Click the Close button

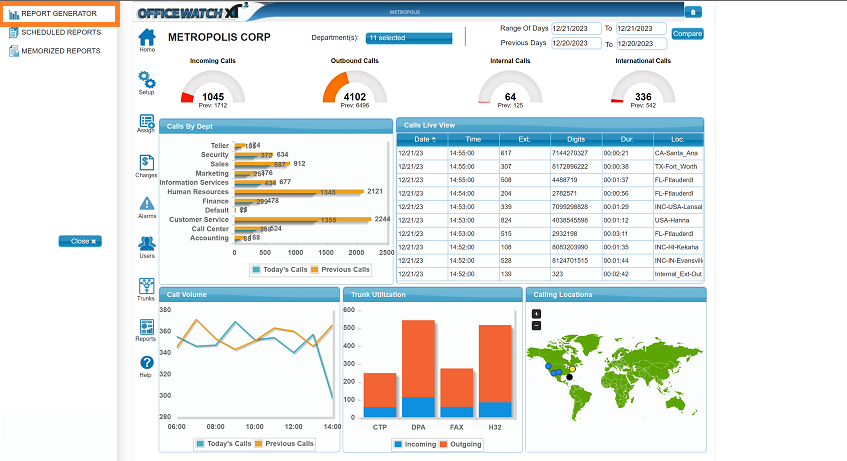tap(80, 241)
